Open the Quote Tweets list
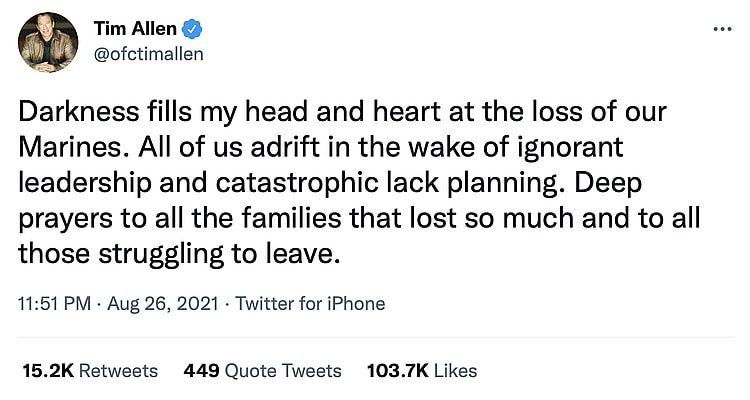 pyautogui.click(x=283, y=371)
